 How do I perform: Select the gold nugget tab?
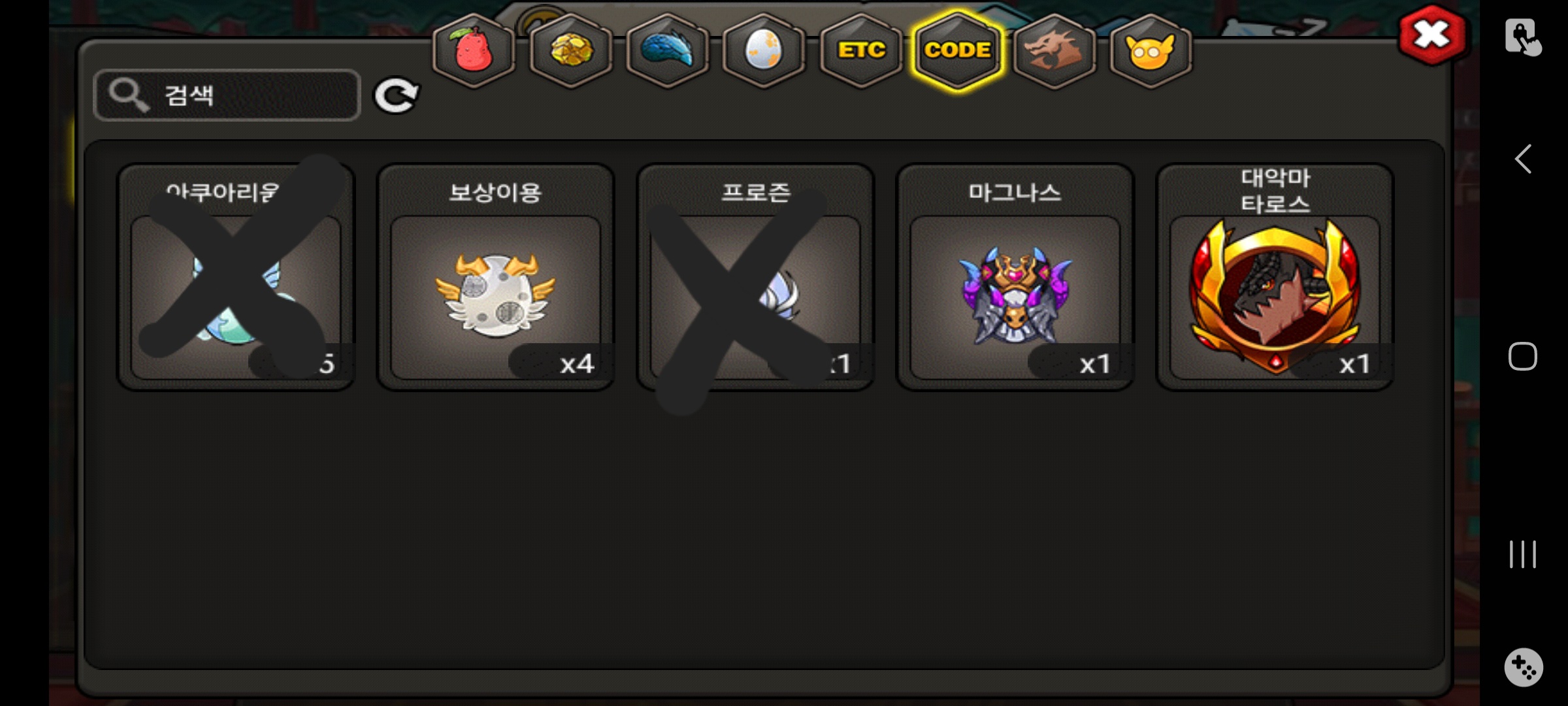(570, 50)
